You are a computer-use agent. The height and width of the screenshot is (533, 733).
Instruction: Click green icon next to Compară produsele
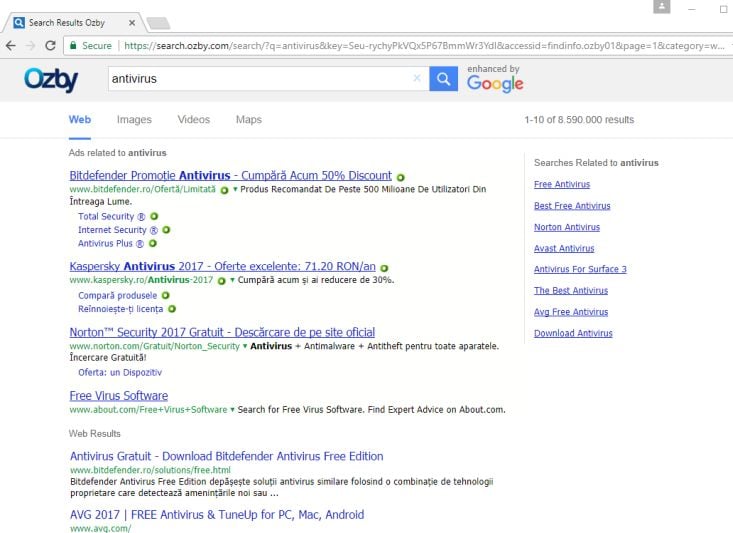(x=165, y=295)
